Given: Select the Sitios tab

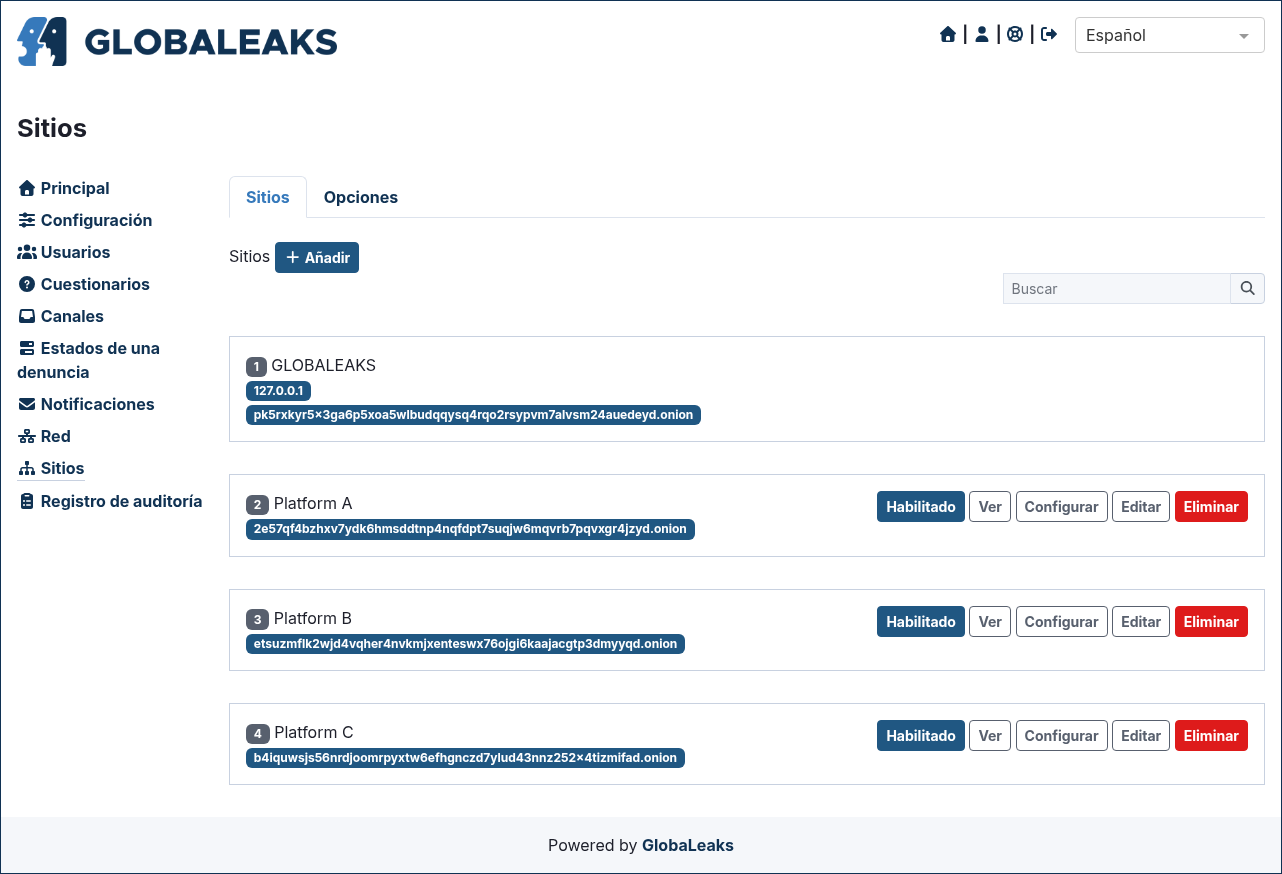Looking at the screenshot, I should [268, 197].
